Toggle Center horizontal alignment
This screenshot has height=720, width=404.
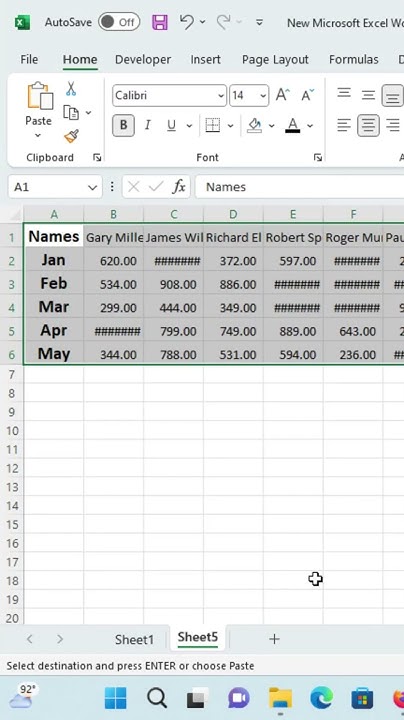tap(369, 125)
